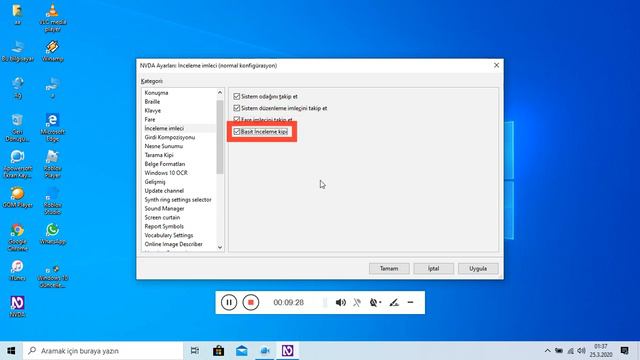Open WhatsApp desktop shortcut
The image size is (640, 360).
coord(53,234)
